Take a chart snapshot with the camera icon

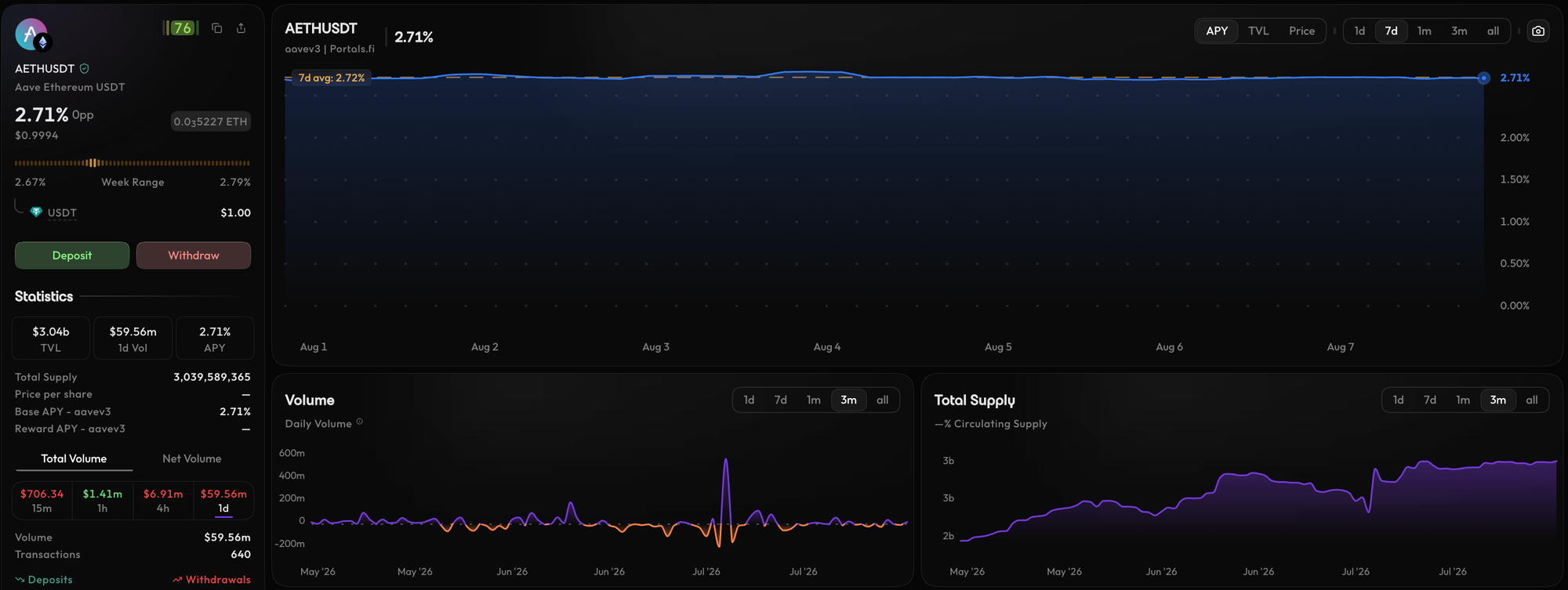(1538, 31)
